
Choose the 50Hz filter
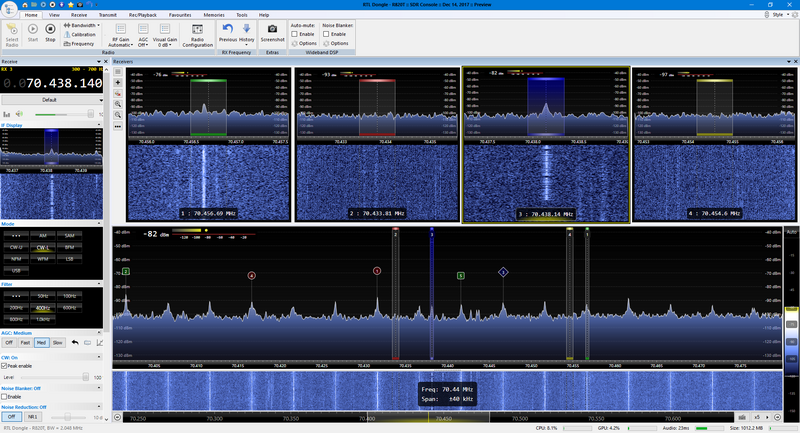(x=43, y=296)
